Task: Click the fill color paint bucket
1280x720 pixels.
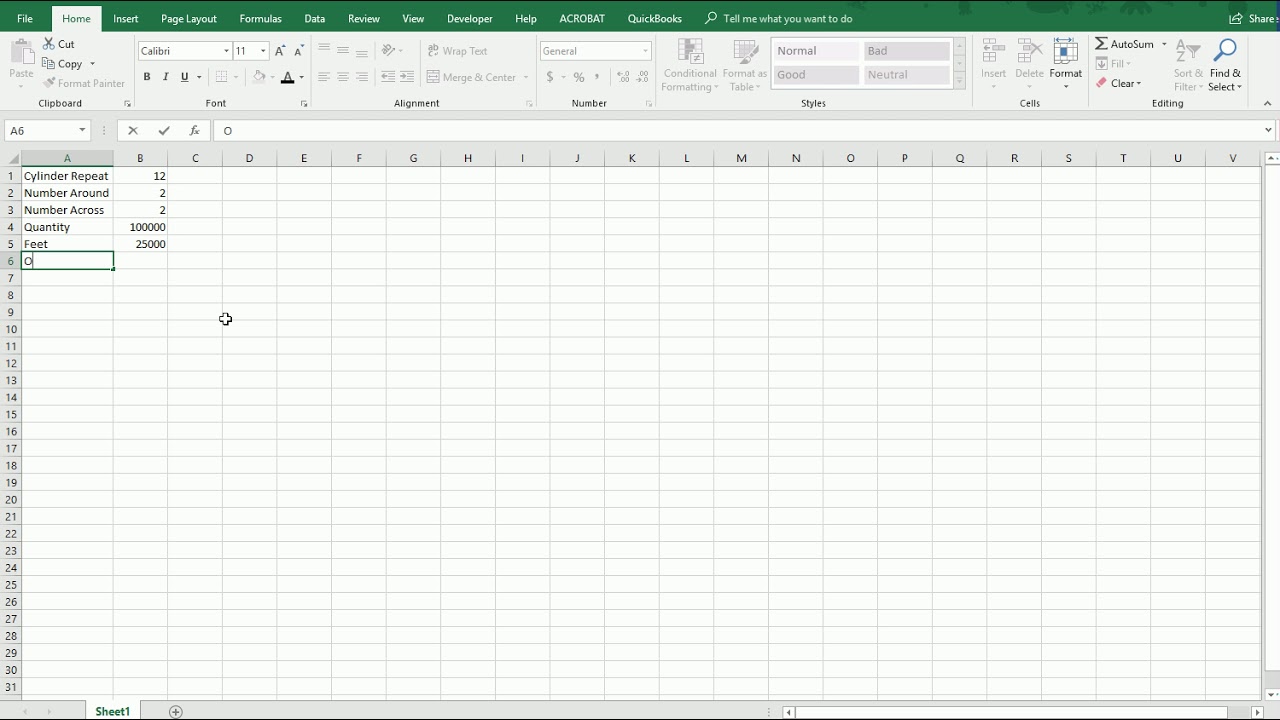Action: [259, 77]
